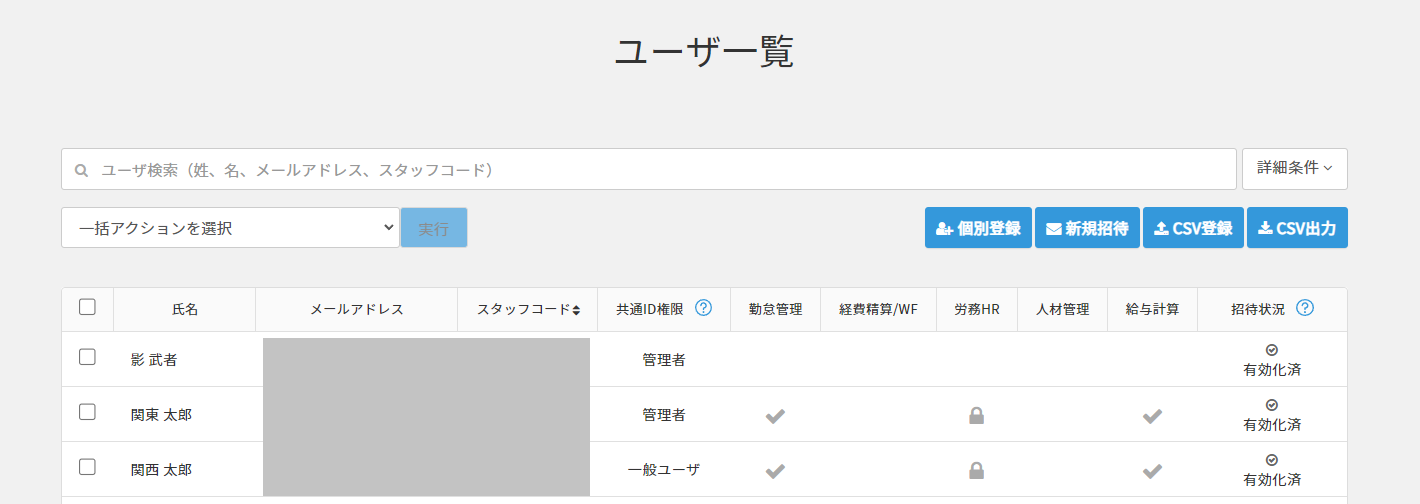Click 勤怠管理 checkmark in 関東 太郎 row
The width and height of the screenshot is (1420, 504).
pos(775,416)
